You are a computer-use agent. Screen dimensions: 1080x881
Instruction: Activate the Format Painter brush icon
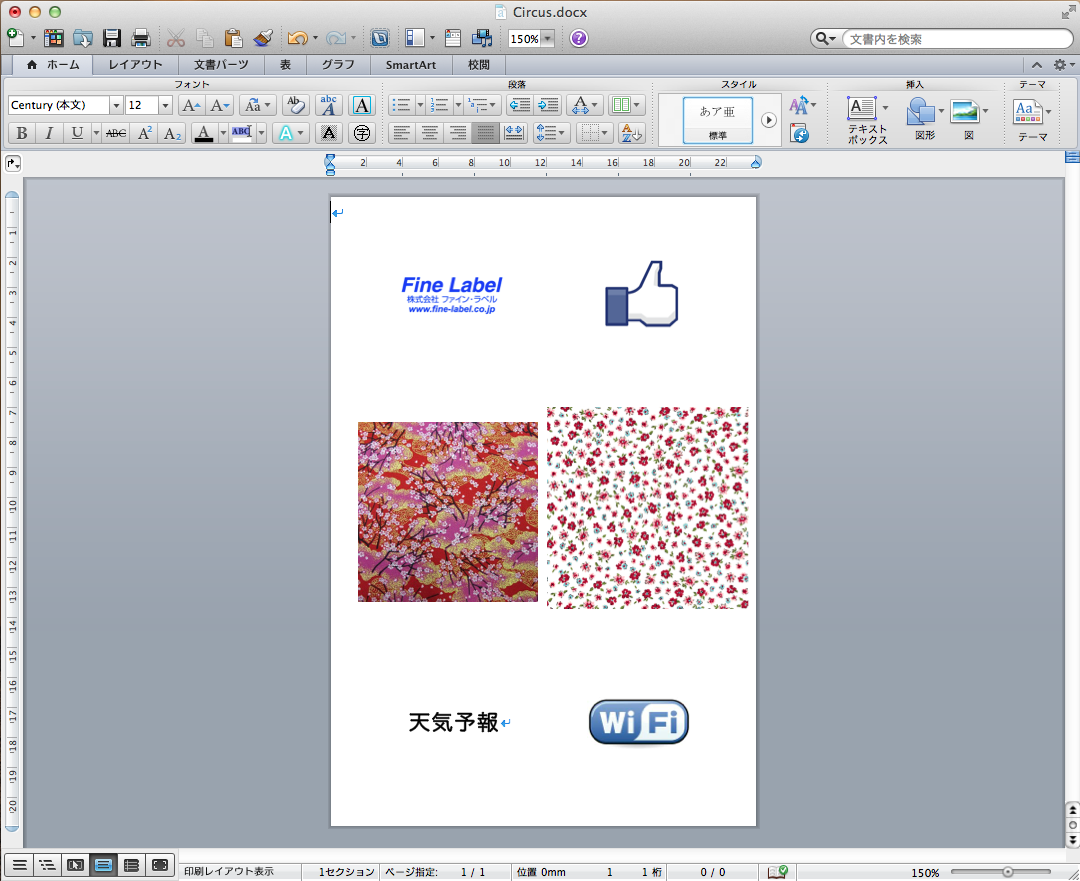(x=263, y=38)
